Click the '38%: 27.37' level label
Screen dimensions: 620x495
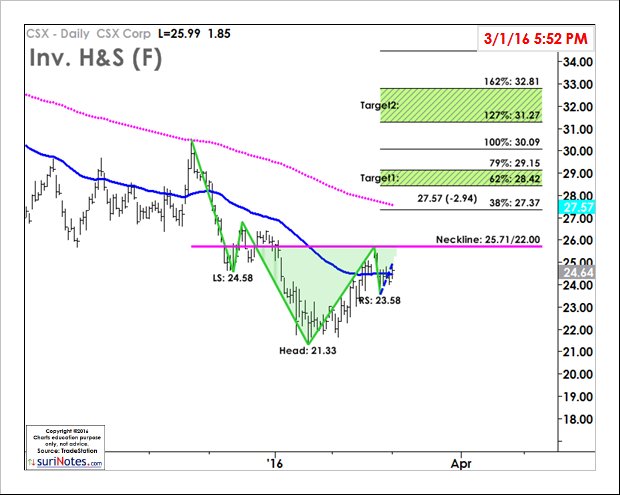514,203
